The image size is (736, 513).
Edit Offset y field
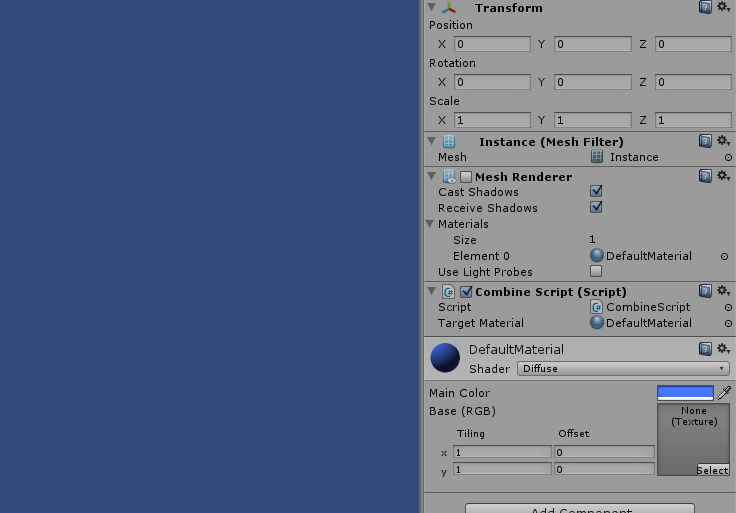tap(605, 469)
